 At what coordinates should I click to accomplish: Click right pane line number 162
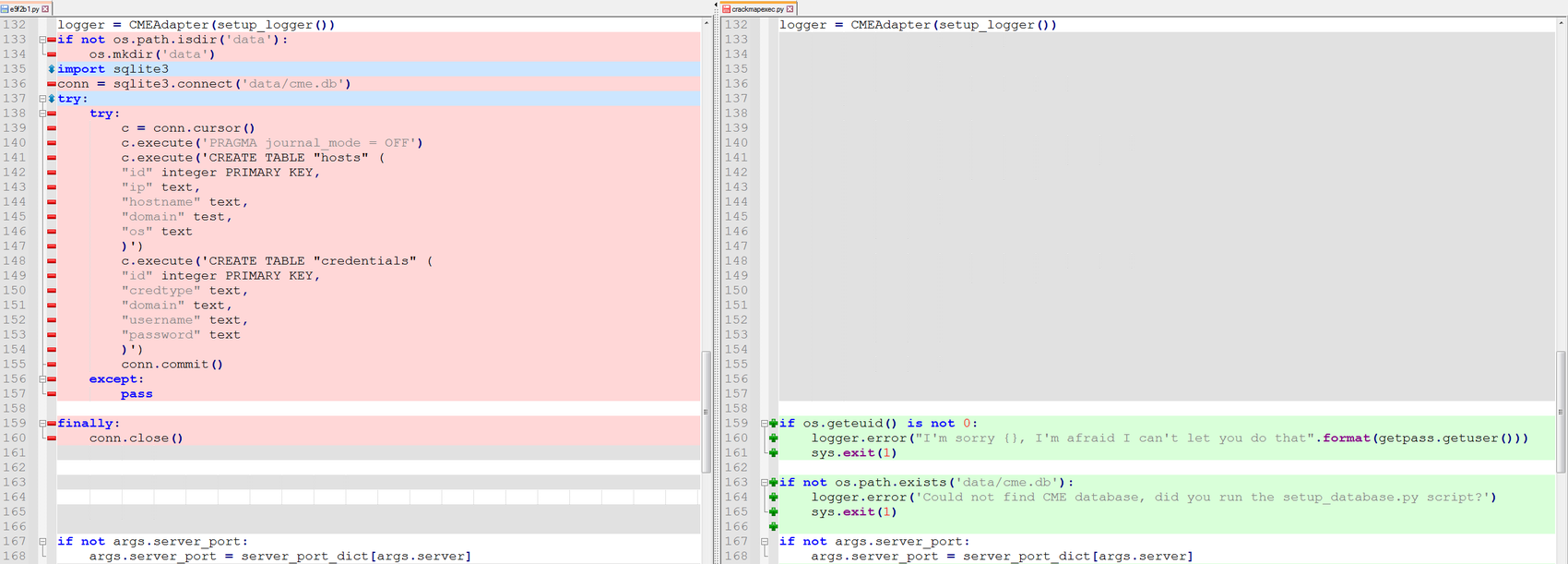736,468
